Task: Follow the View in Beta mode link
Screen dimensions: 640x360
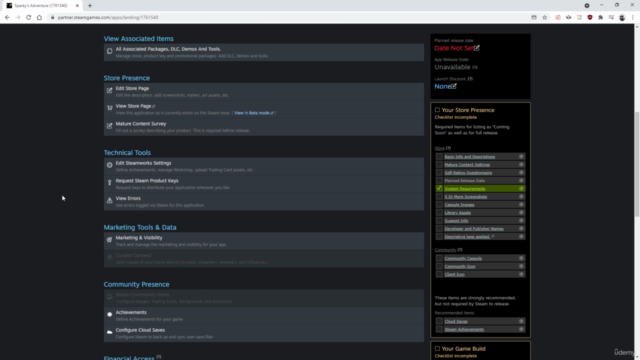Action: tap(252, 113)
